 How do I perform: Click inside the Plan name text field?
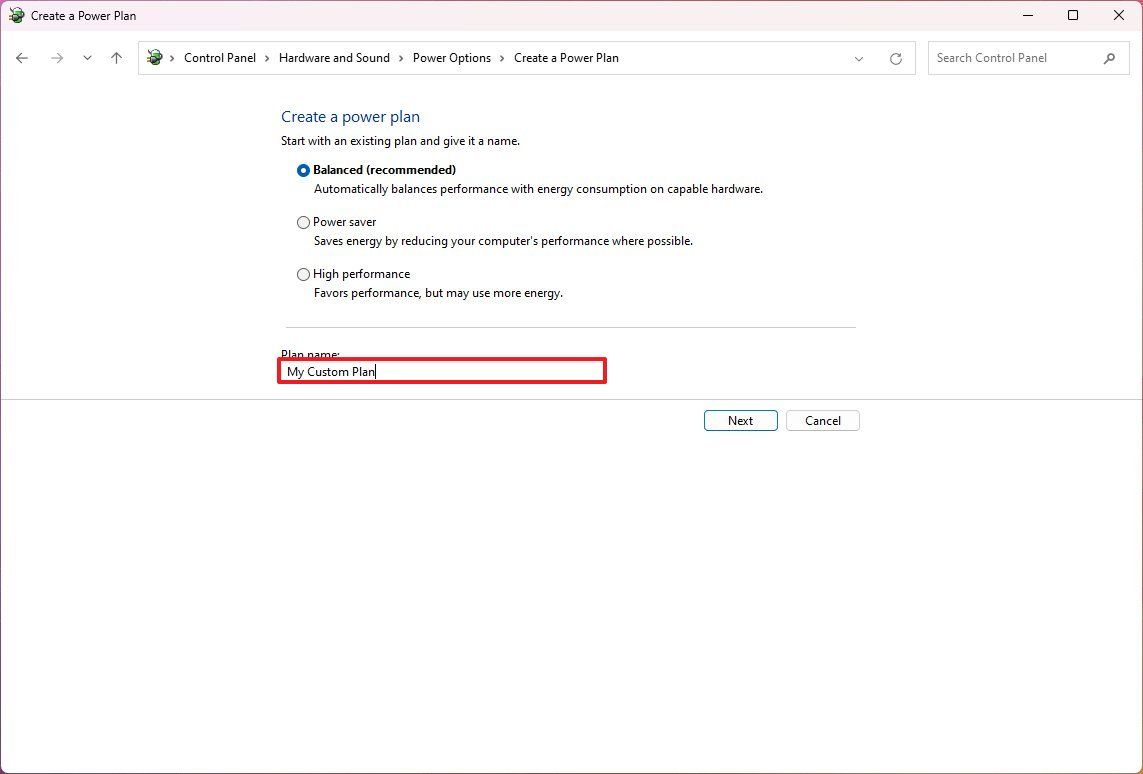point(442,370)
